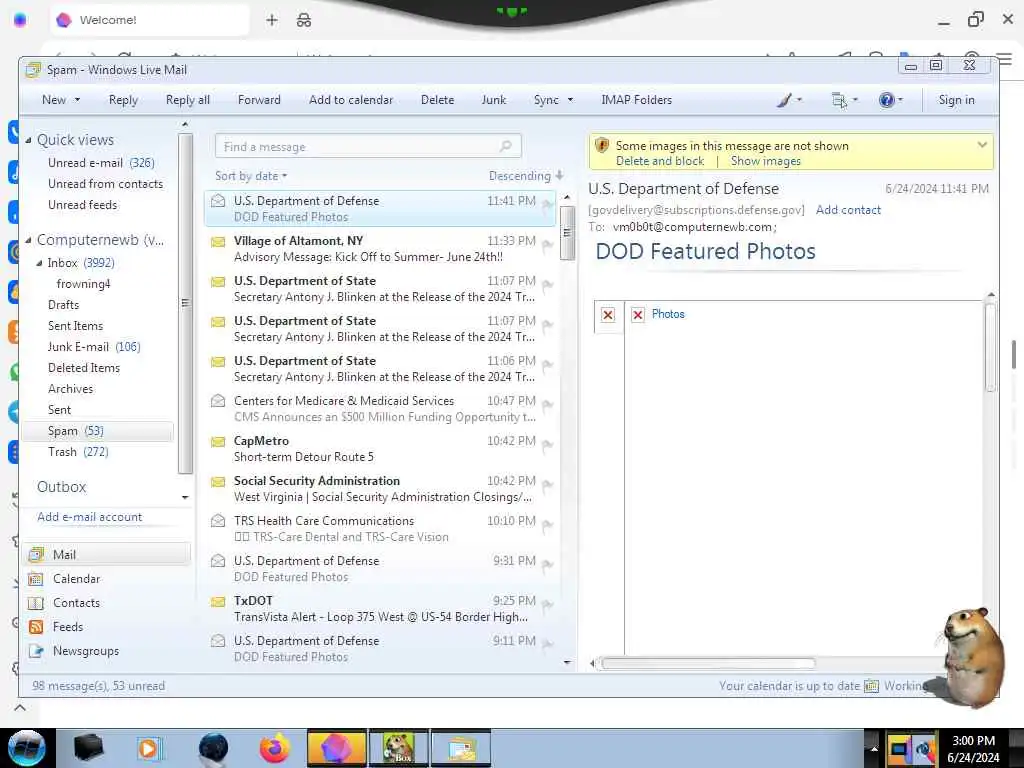Click the Windows Start orb
The height and width of the screenshot is (768, 1024).
click(27, 748)
